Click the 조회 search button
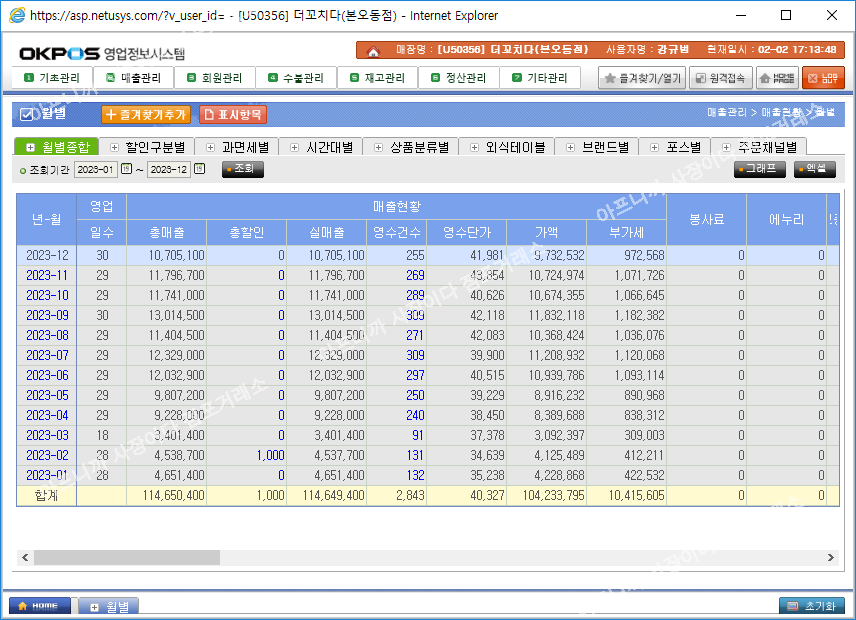Screen dimensions: 856x620 point(242,169)
